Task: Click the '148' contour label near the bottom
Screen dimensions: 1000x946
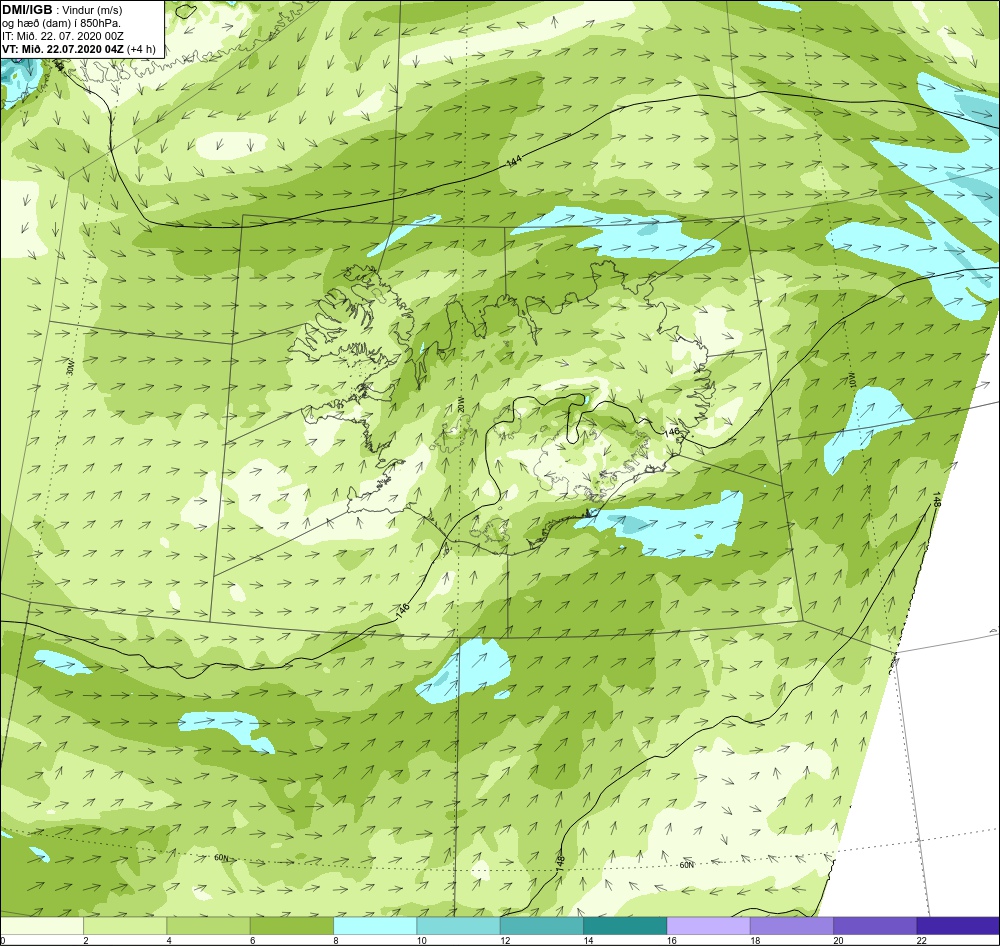Action: coord(560,864)
